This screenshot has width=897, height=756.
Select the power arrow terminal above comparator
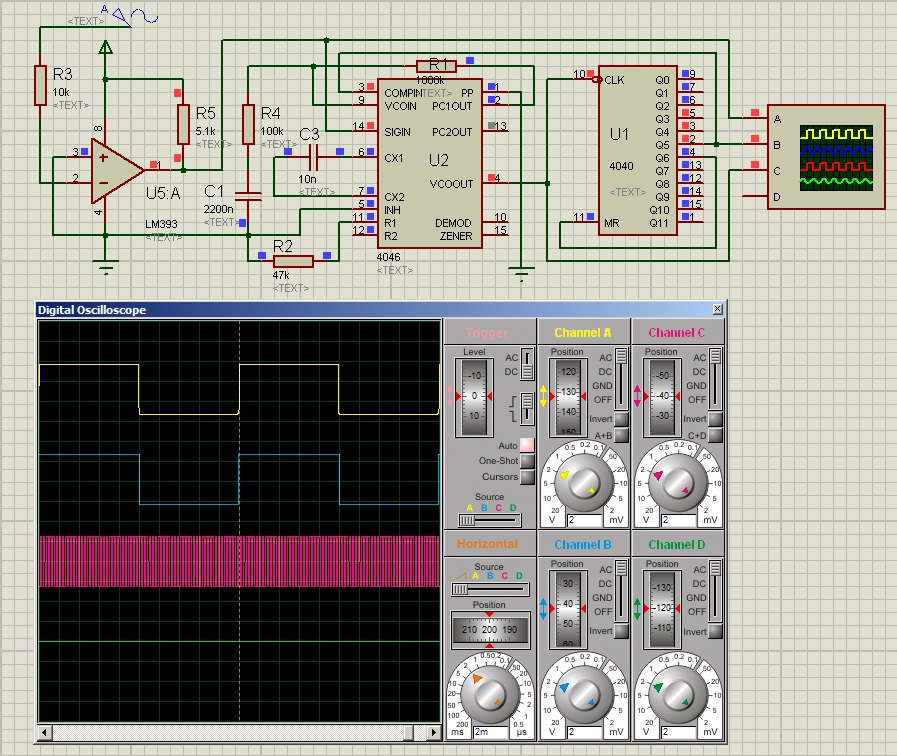point(105,47)
